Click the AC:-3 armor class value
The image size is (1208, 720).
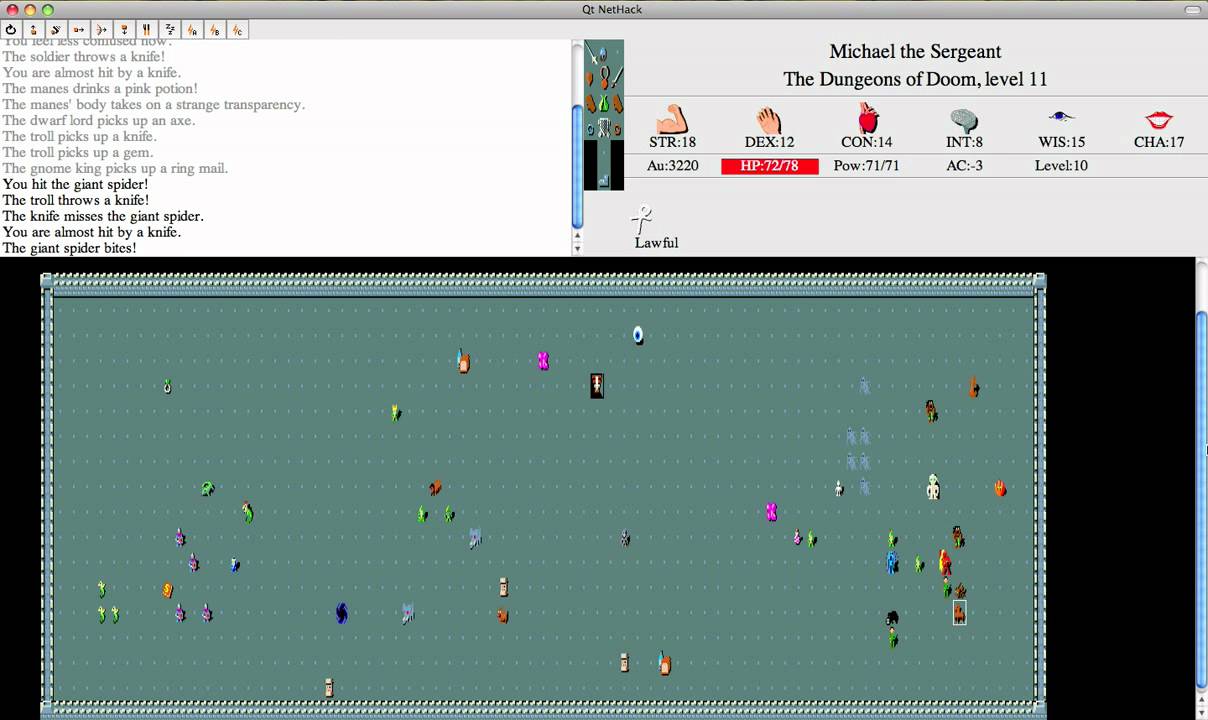(x=964, y=166)
